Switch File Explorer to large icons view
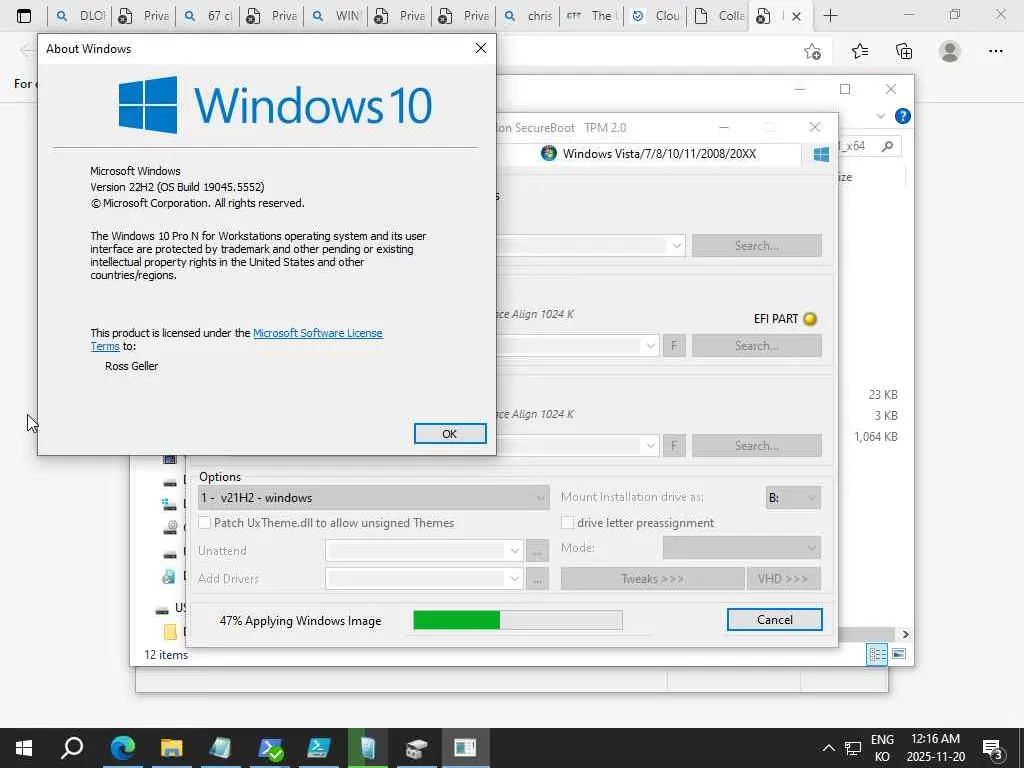This screenshot has width=1024, height=768. tap(899, 654)
